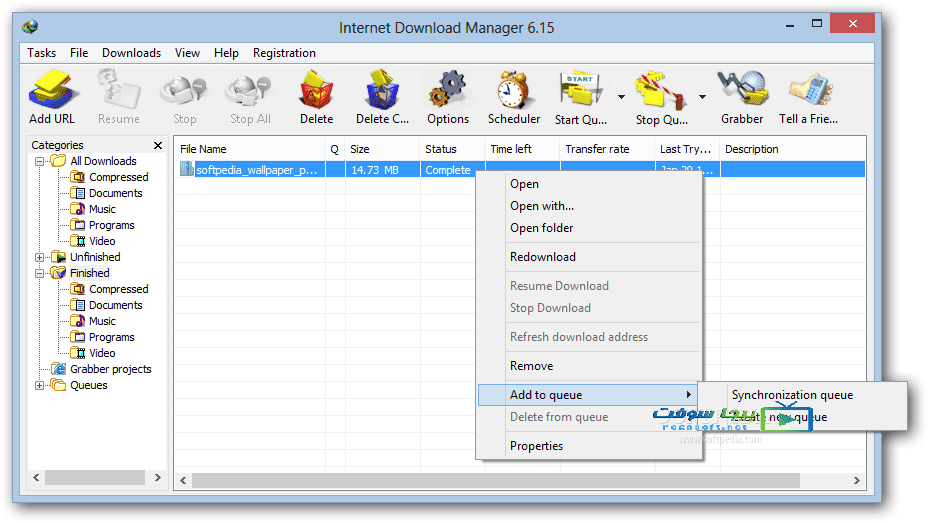Click the Grabber projects icon

tap(58, 369)
